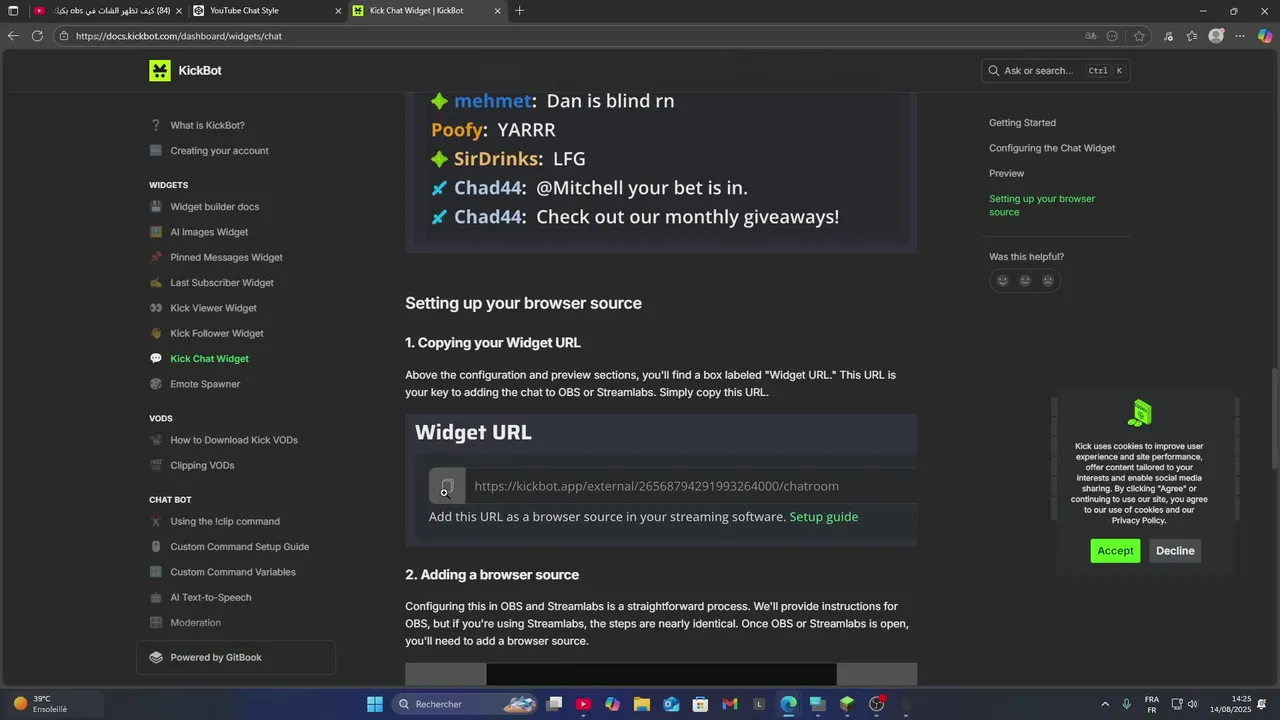Viewport: 1280px width, 720px height.
Task: Jump to Configuring the Chat Widget
Action: [1052, 148]
